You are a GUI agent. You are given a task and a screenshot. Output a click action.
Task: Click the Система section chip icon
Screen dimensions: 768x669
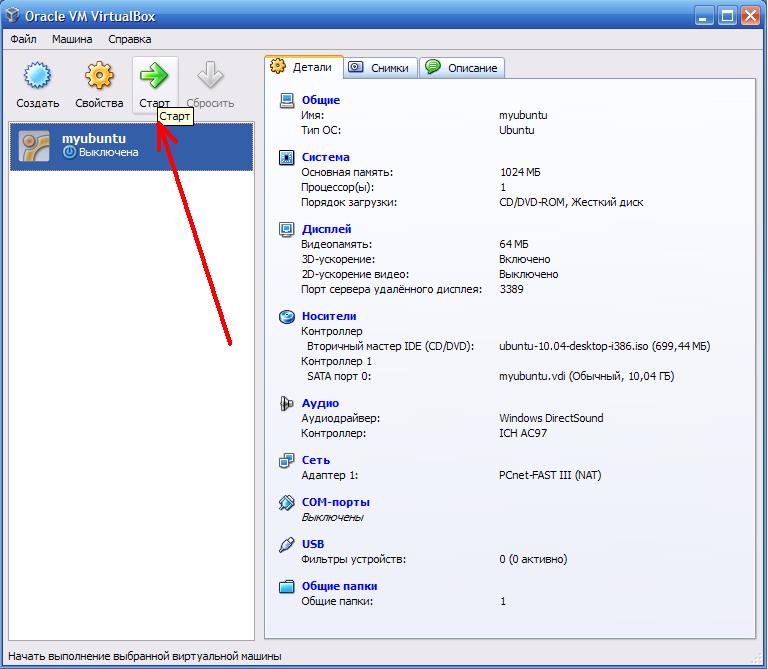tap(287, 158)
